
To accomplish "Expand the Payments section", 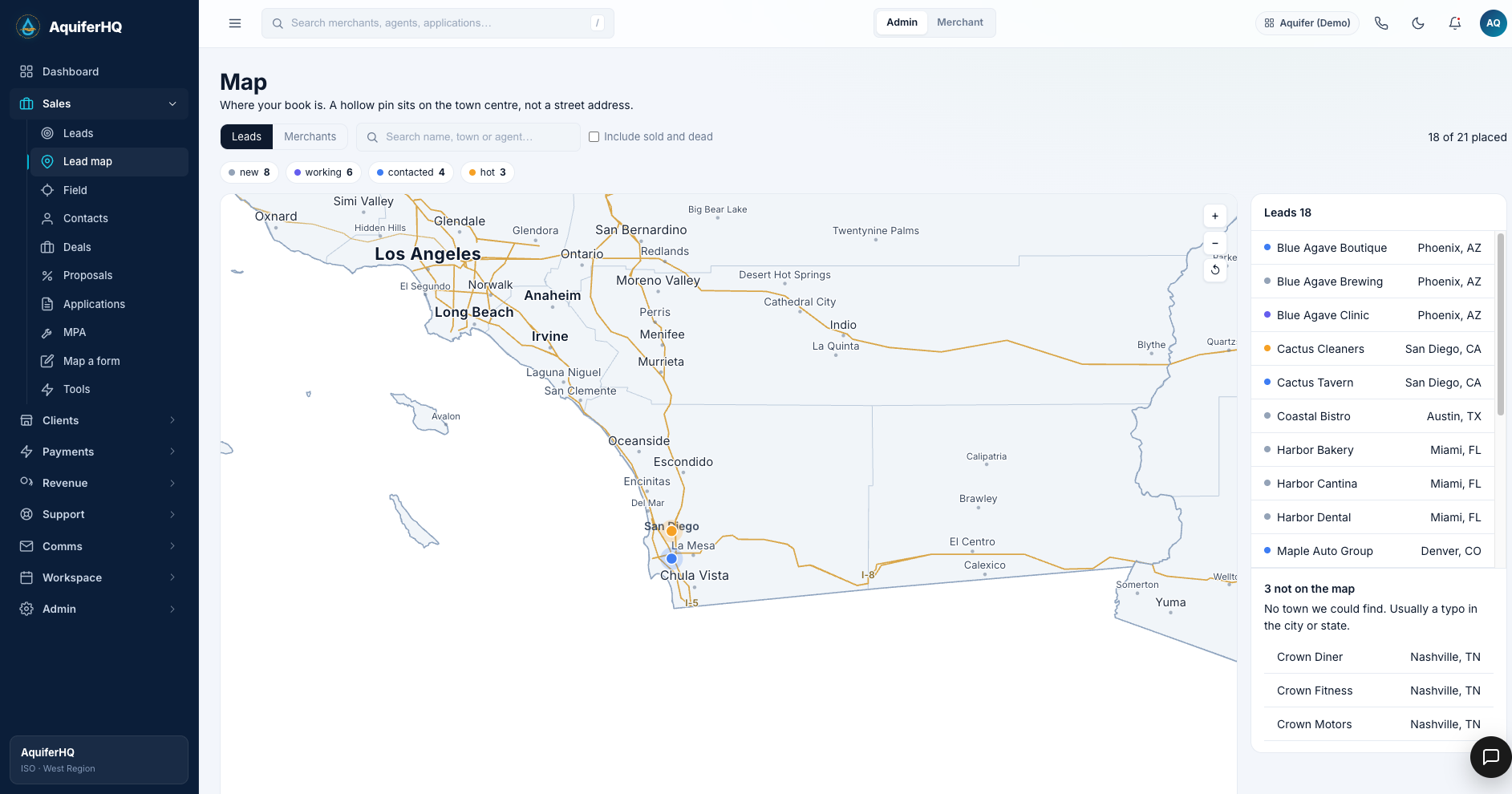I will (x=99, y=452).
